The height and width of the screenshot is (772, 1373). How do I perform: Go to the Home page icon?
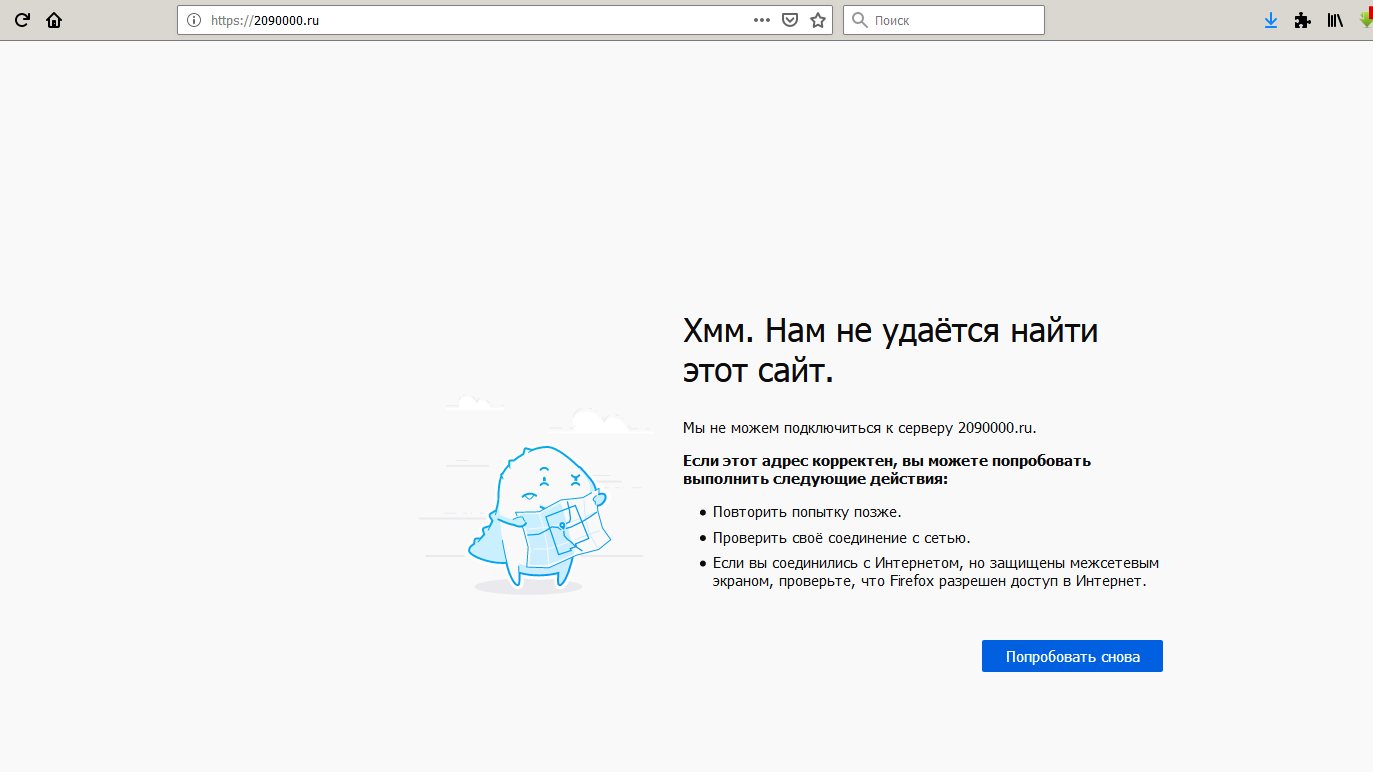click(x=54, y=20)
